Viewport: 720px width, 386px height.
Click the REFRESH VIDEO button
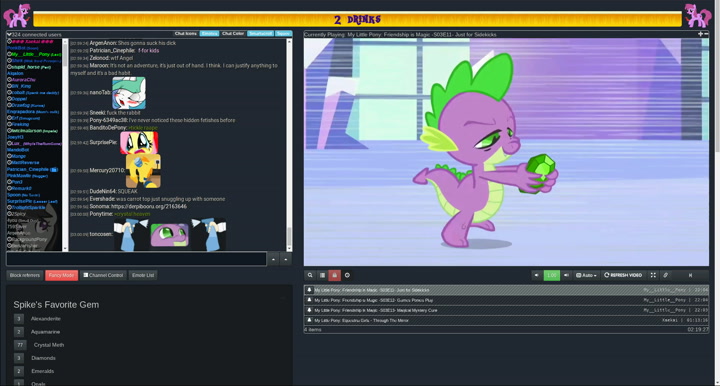pos(623,275)
